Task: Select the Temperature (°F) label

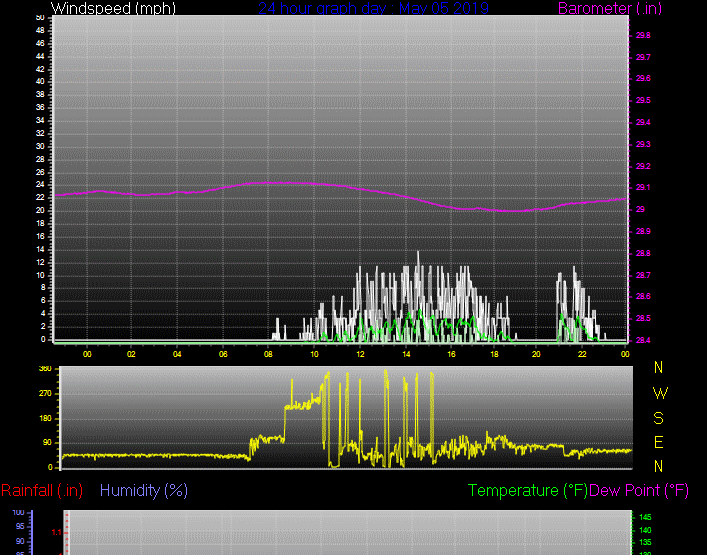Action: (528, 490)
